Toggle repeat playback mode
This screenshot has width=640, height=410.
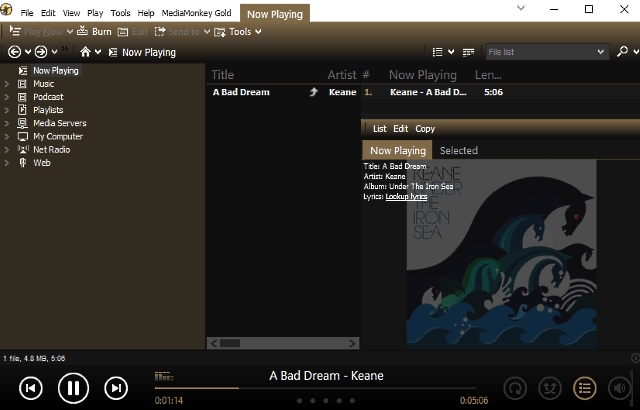515,388
